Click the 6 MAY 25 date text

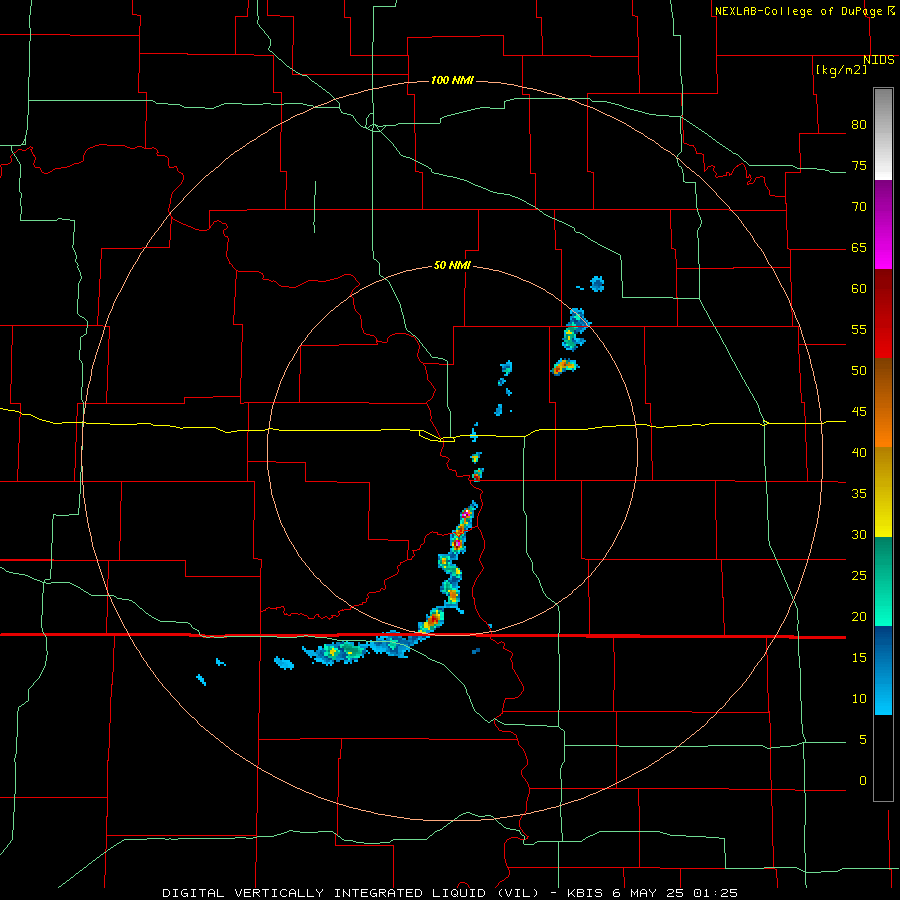click(650, 893)
